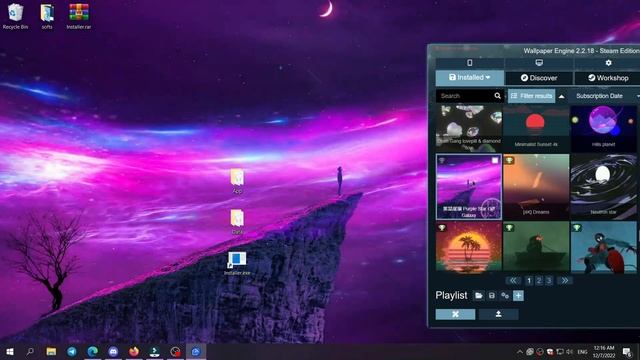Open File Explorer from taskbar
The width and height of the screenshot is (640, 360).
51,351
